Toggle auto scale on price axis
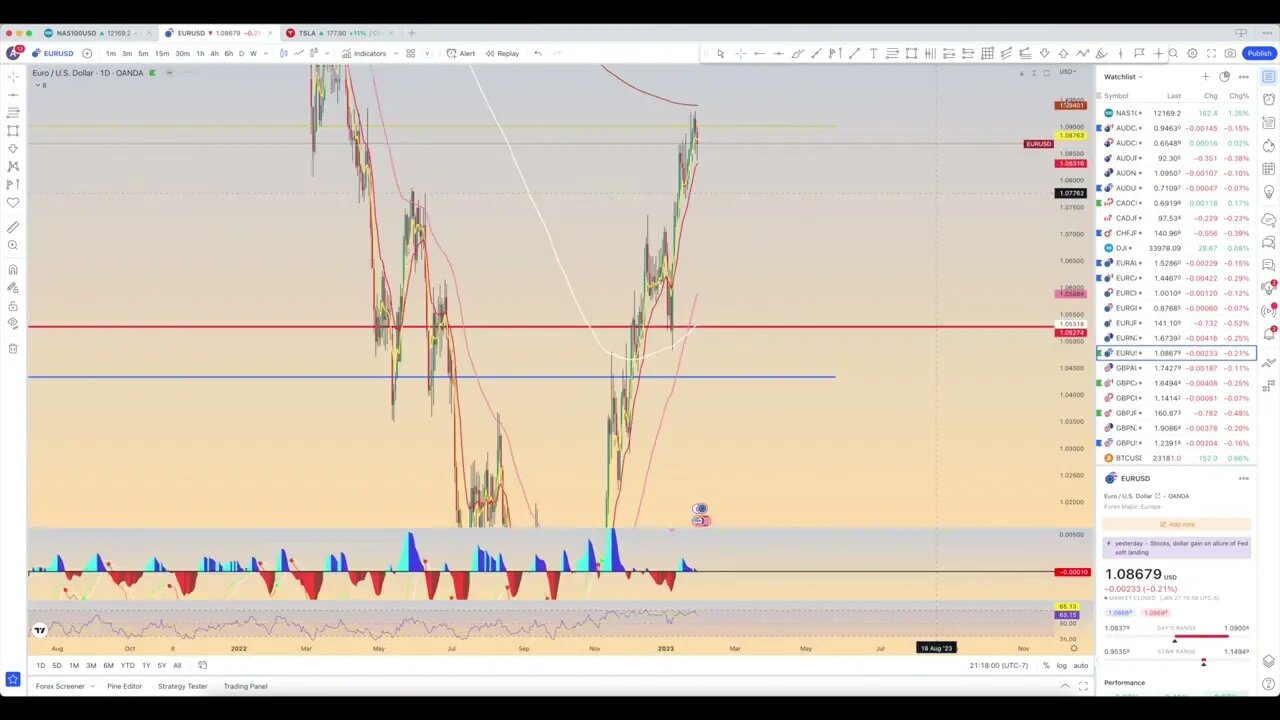This screenshot has width=1280, height=720. [x=1081, y=665]
